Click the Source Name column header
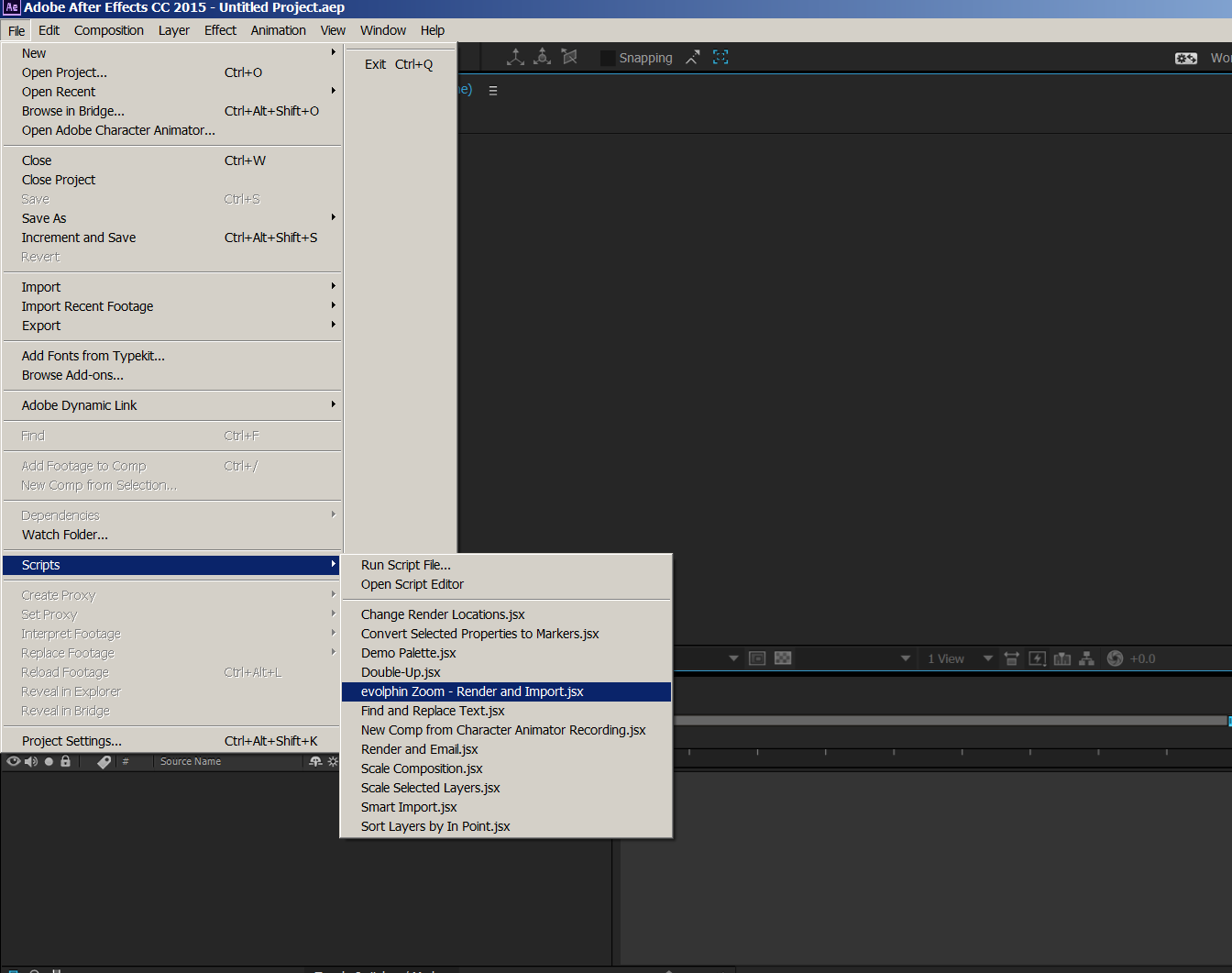The height and width of the screenshot is (973, 1232). click(191, 761)
